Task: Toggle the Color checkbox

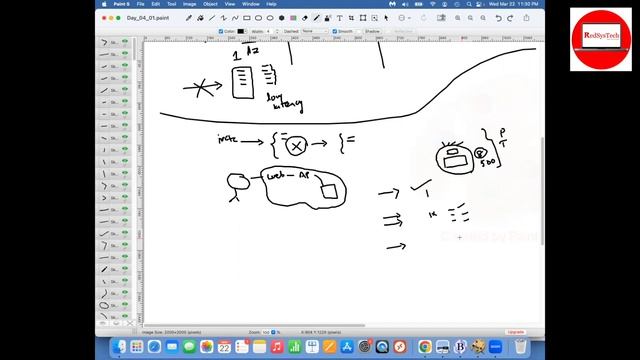Action: [x=221, y=31]
